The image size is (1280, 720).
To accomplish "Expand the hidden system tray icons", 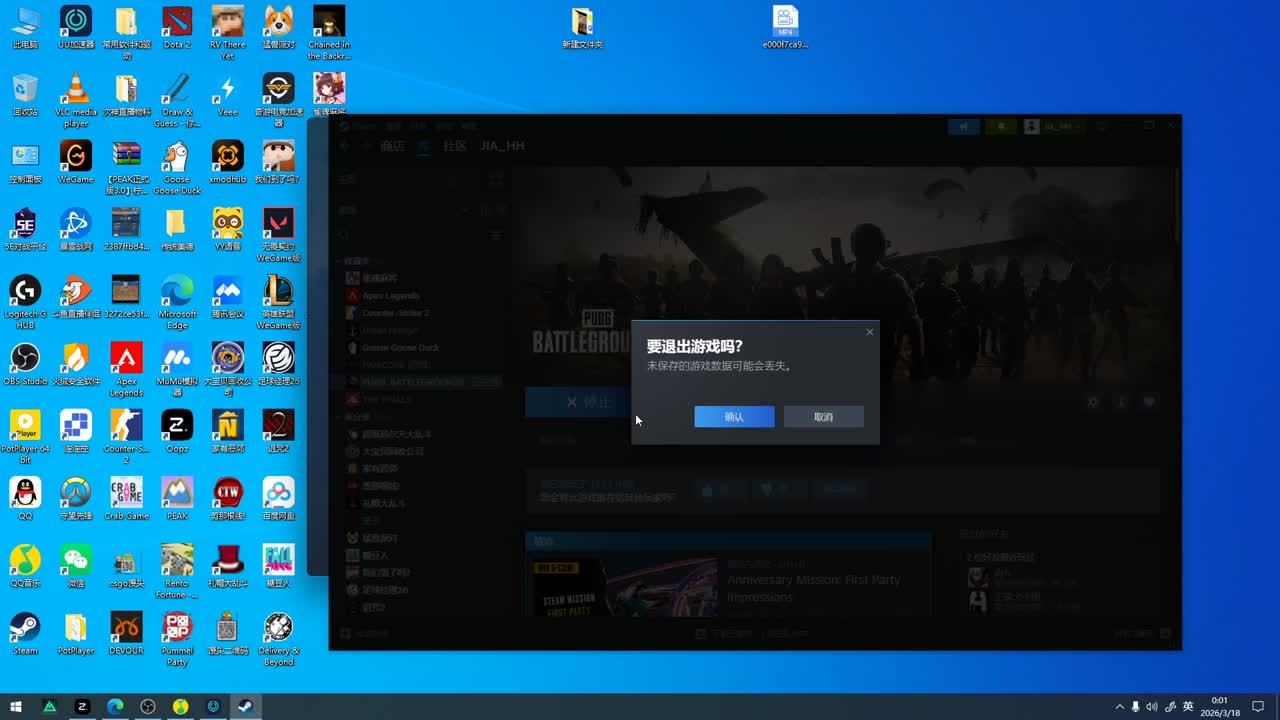I will tap(1119, 706).
